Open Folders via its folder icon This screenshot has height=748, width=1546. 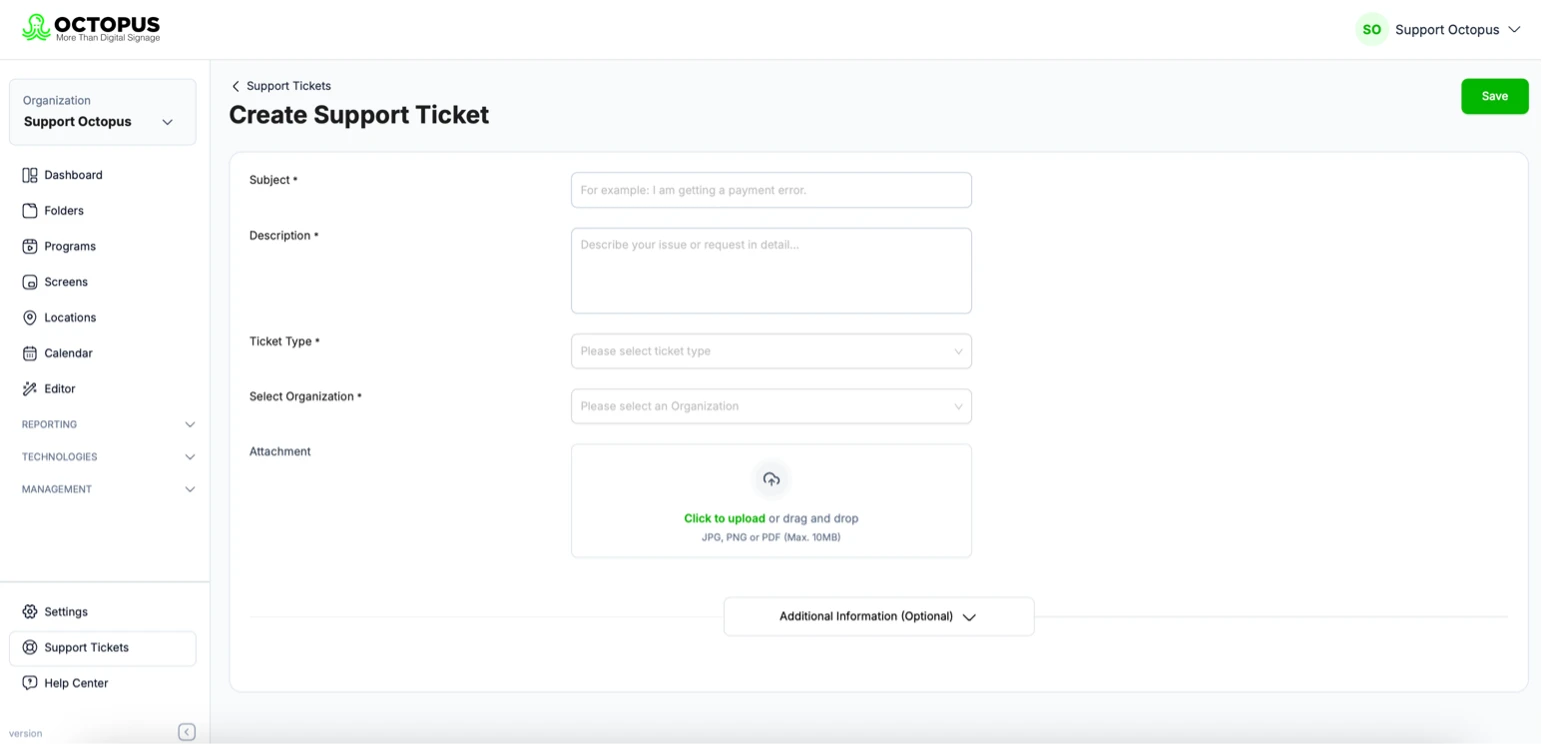pos(30,211)
